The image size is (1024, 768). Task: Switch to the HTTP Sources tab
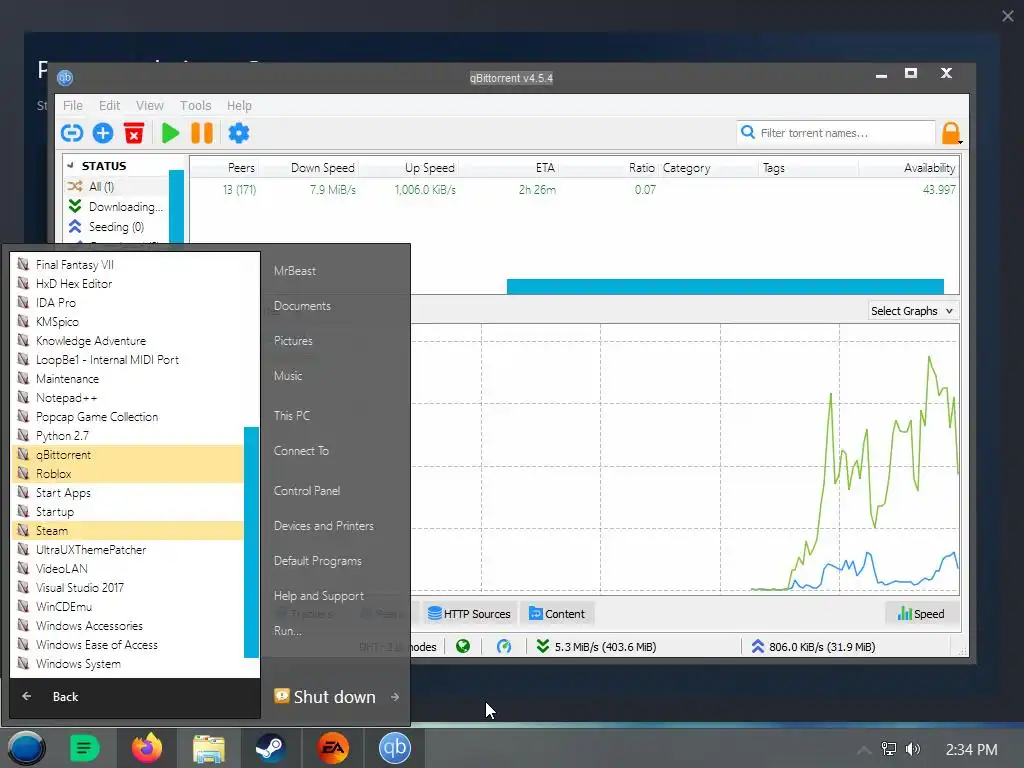tap(469, 614)
